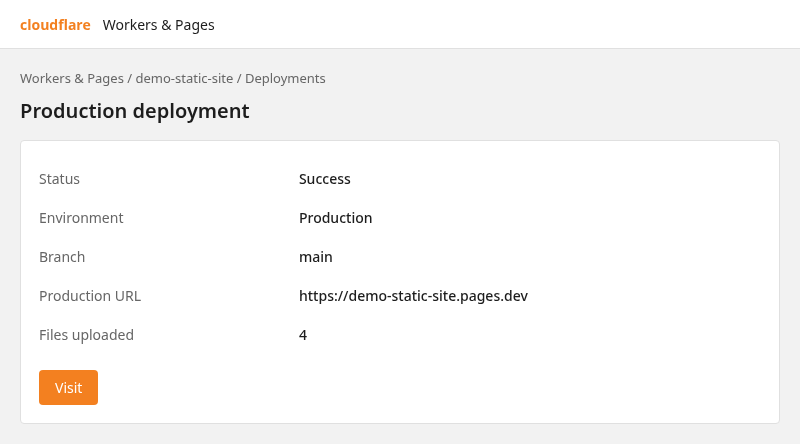Select the Environment label
This screenshot has height=444, width=800.
pyautogui.click(x=81, y=218)
